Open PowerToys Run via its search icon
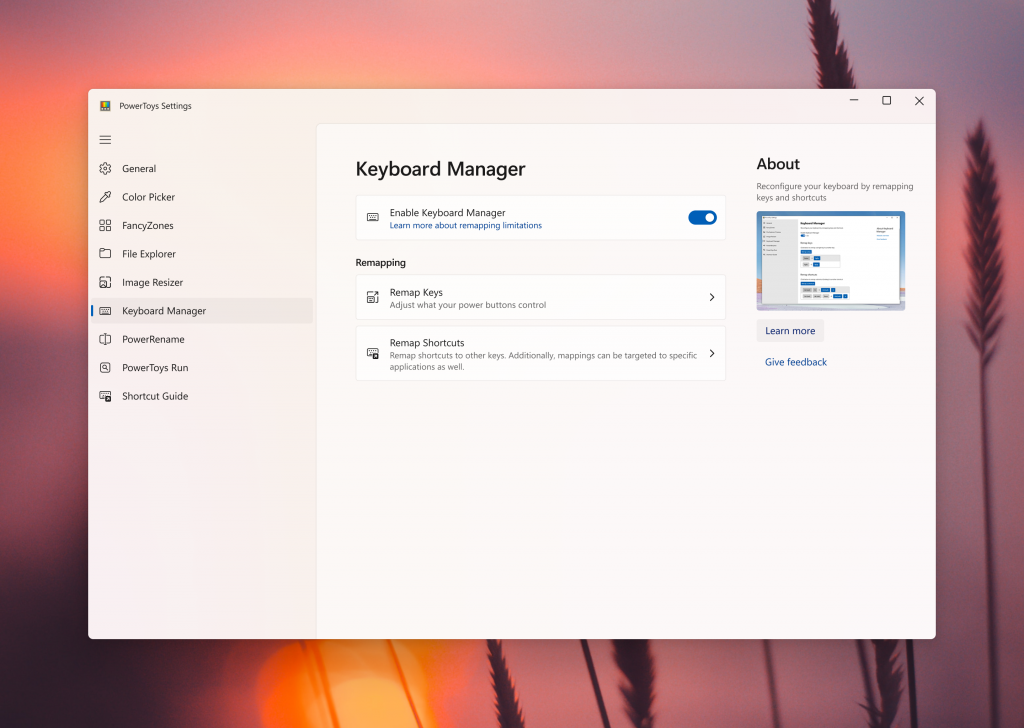1024x728 pixels. (105, 368)
